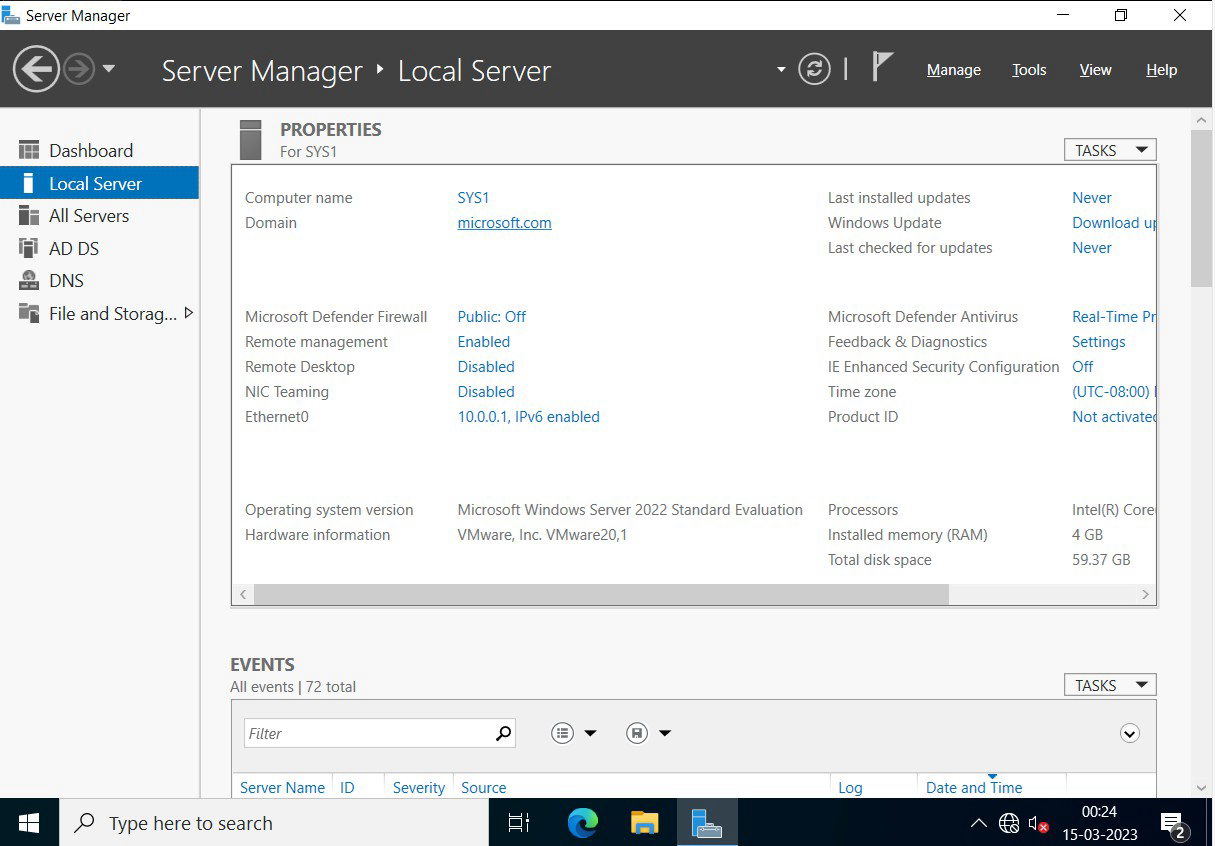Click the microsoft.com domain link
Screen dimensions: 1215x846
(x=504, y=222)
